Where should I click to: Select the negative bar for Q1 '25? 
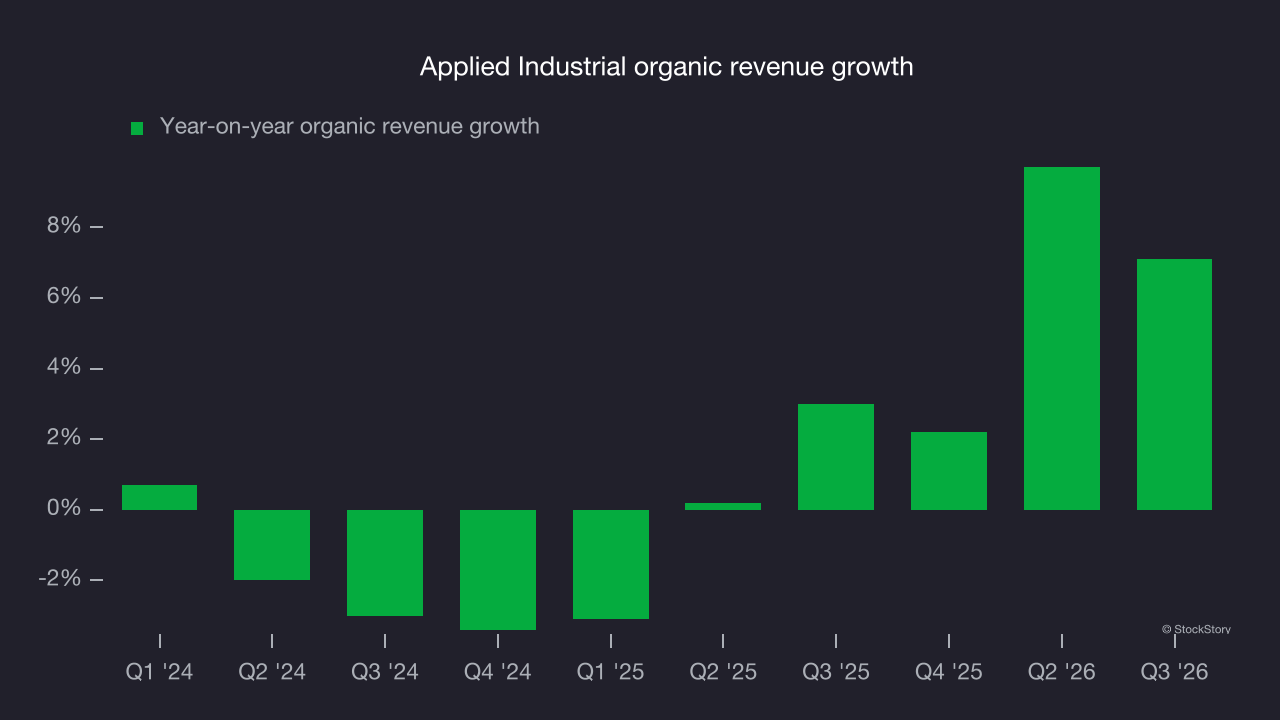pos(611,564)
